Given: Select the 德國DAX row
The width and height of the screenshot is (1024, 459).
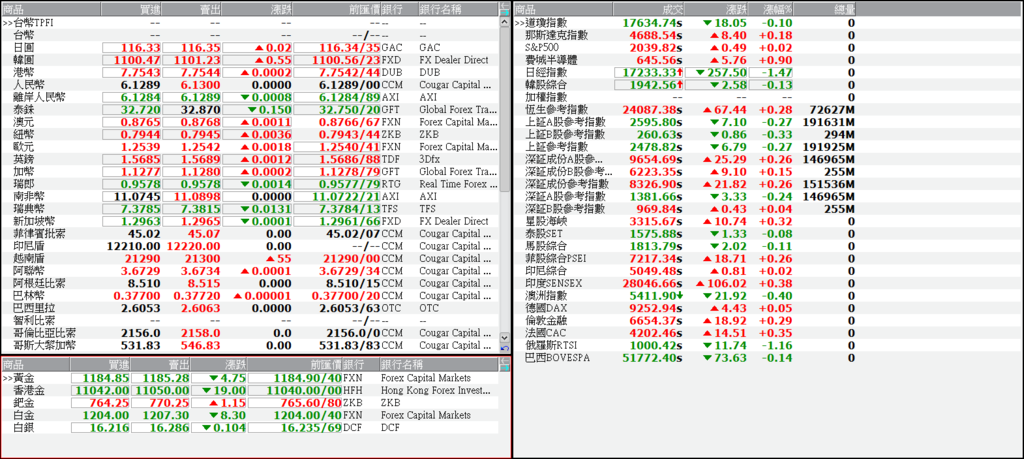Looking at the screenshot, I should pos(685,308).
